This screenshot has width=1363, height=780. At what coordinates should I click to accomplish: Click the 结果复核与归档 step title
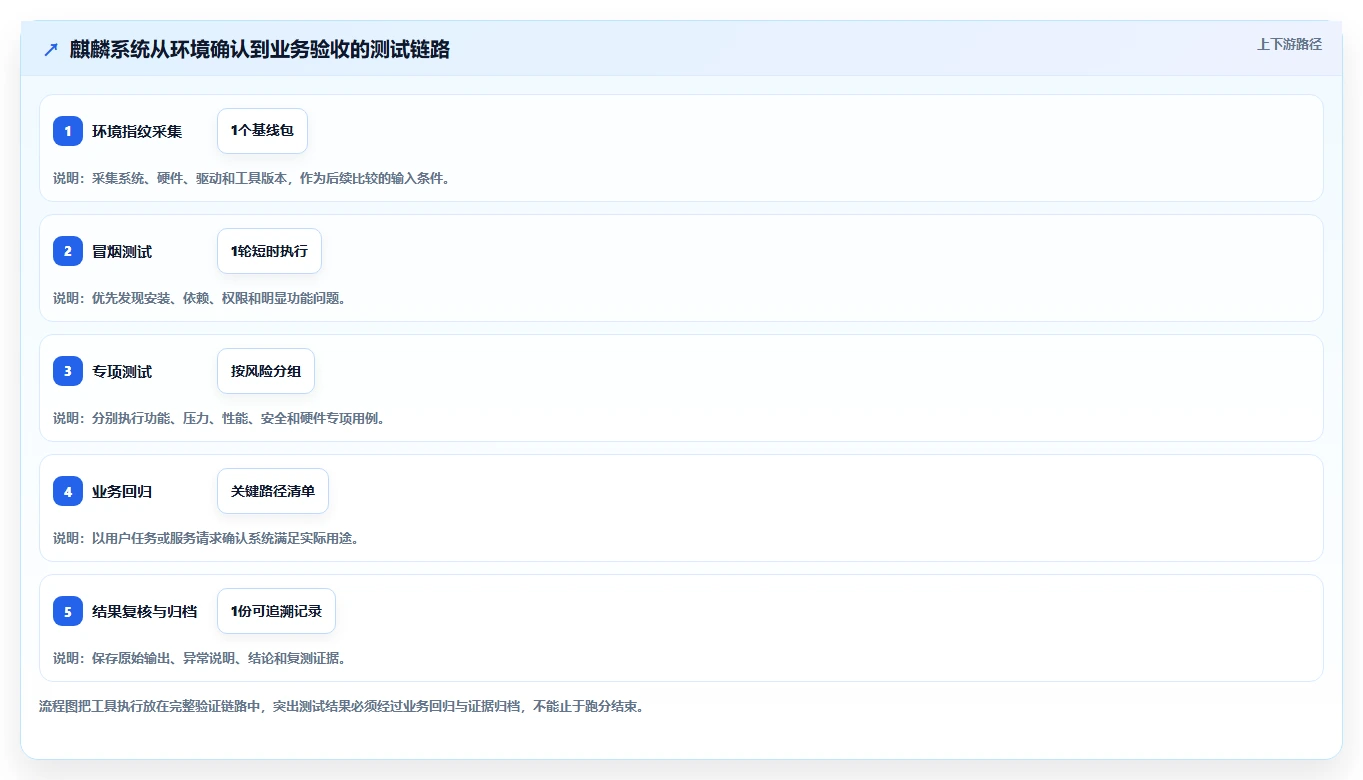coord(144,611)
